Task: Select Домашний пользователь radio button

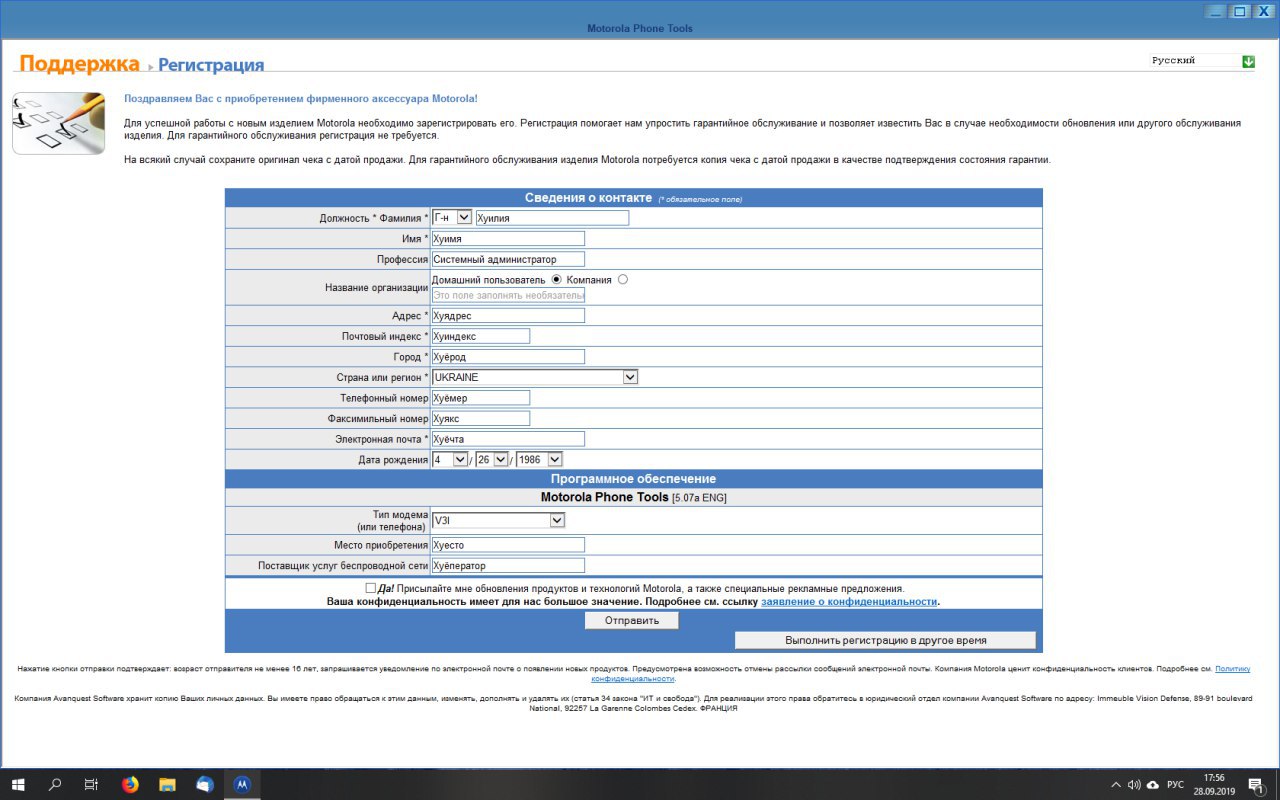Action: [557, 279]
